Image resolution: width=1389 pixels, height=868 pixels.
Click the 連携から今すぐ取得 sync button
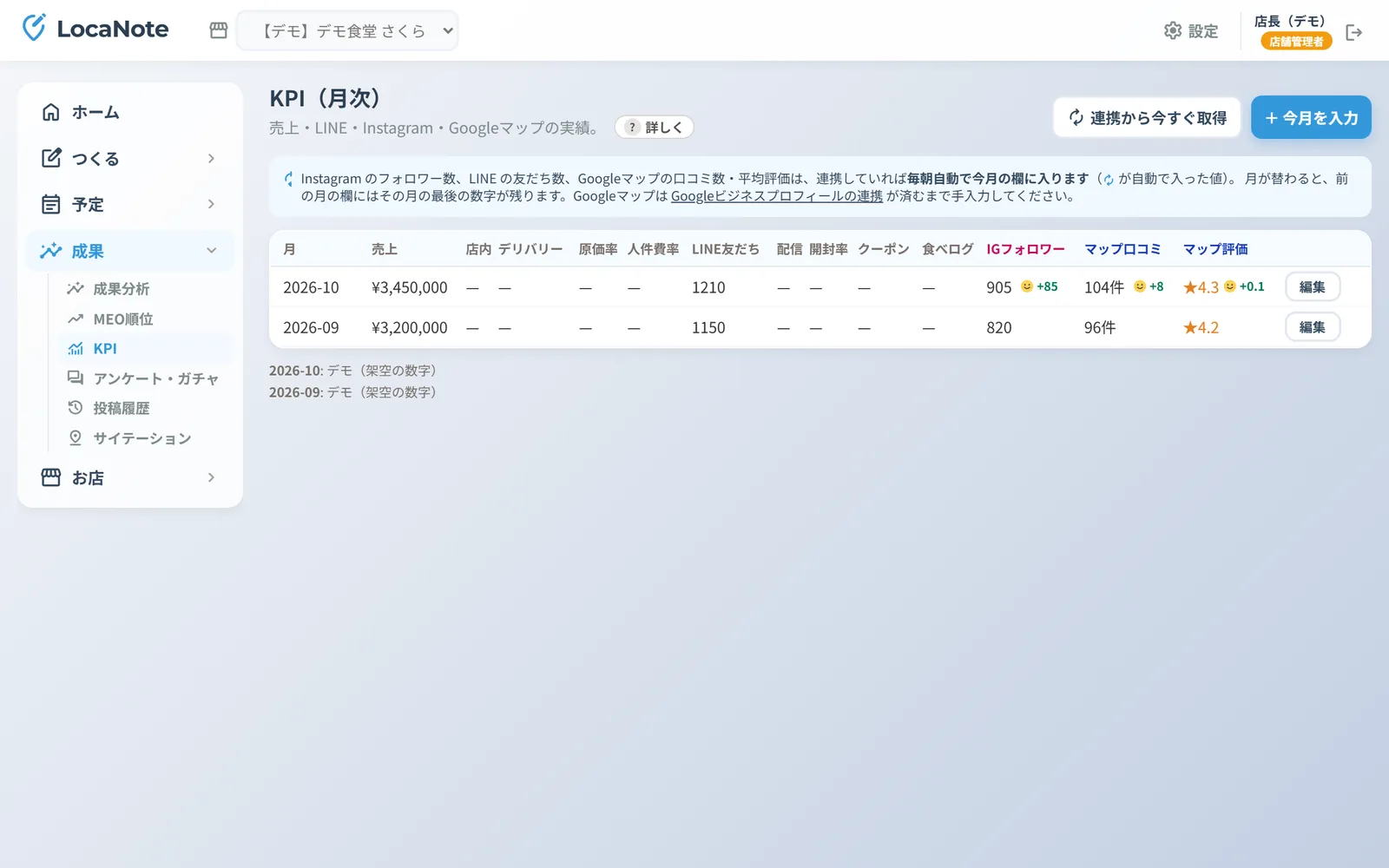point(1147,117)
